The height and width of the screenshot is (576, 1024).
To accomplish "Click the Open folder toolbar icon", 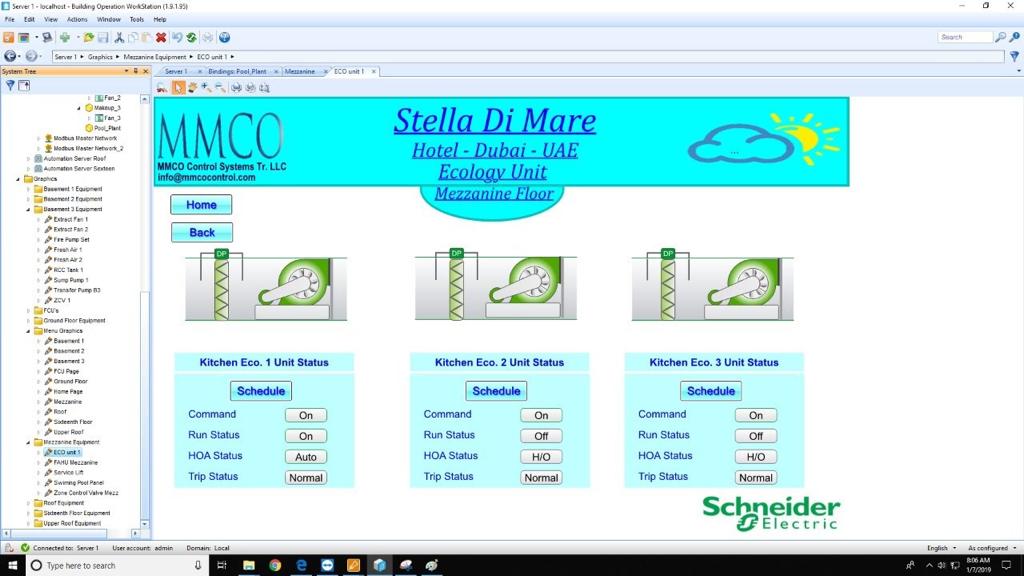I will coord(89,37).
